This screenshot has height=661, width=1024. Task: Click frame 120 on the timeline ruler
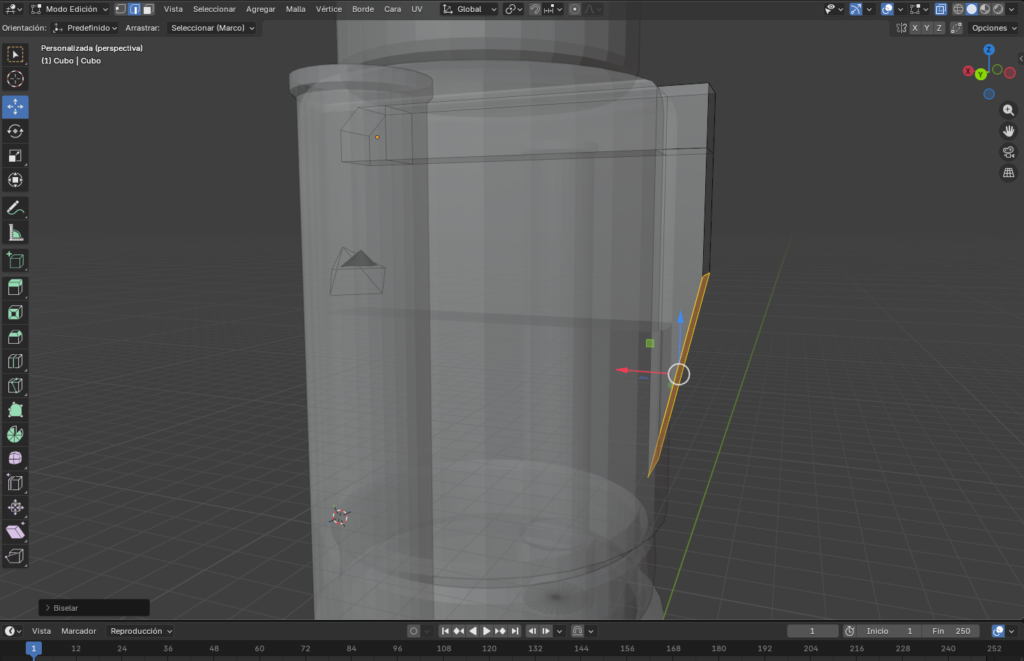click(x=489, y=649)
